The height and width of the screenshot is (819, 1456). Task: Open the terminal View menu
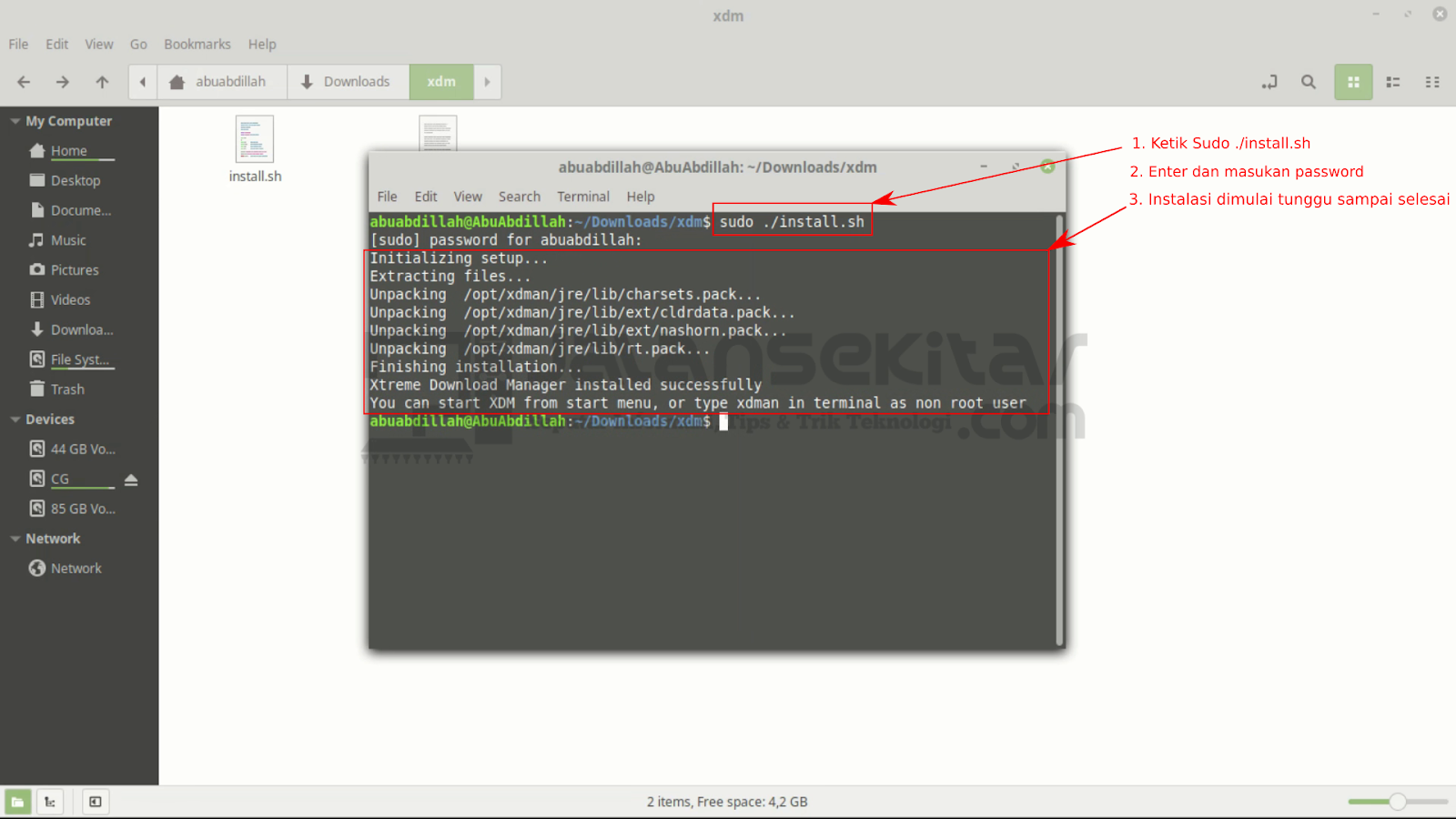click(x=468, y=197)
